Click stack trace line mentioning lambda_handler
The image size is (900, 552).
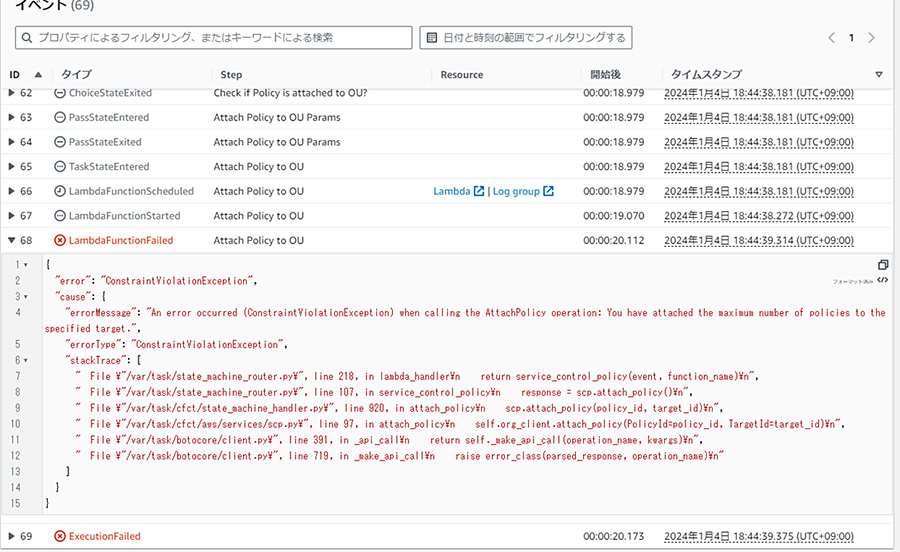click(417, 376)
